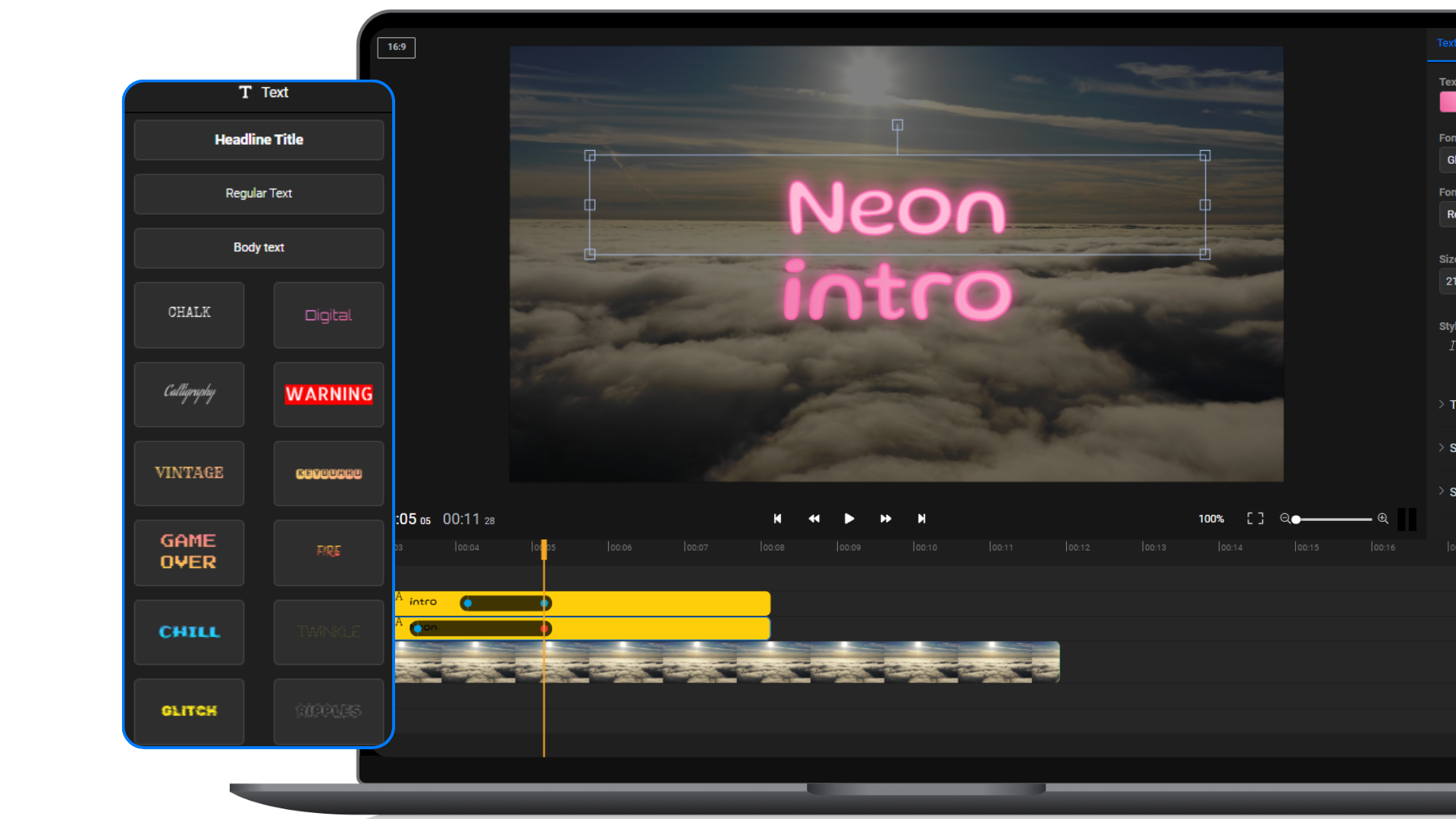
Task: Choose the Chill neon text preset
Action: click(x=189, y=632)
